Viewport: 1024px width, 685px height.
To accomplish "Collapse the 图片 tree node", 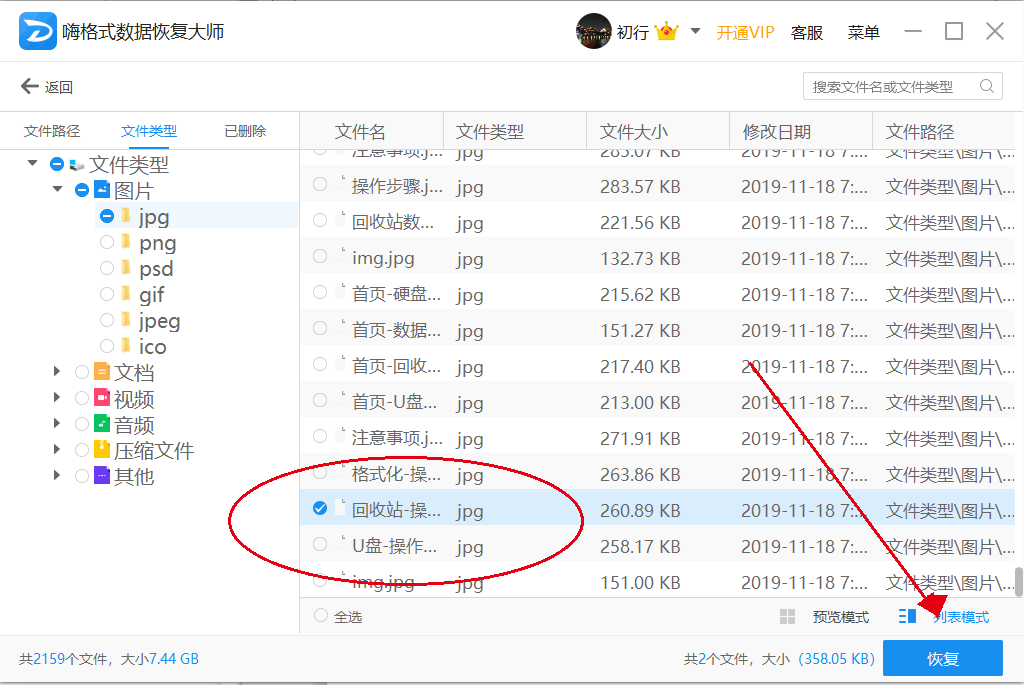I will tap(57, 189).
